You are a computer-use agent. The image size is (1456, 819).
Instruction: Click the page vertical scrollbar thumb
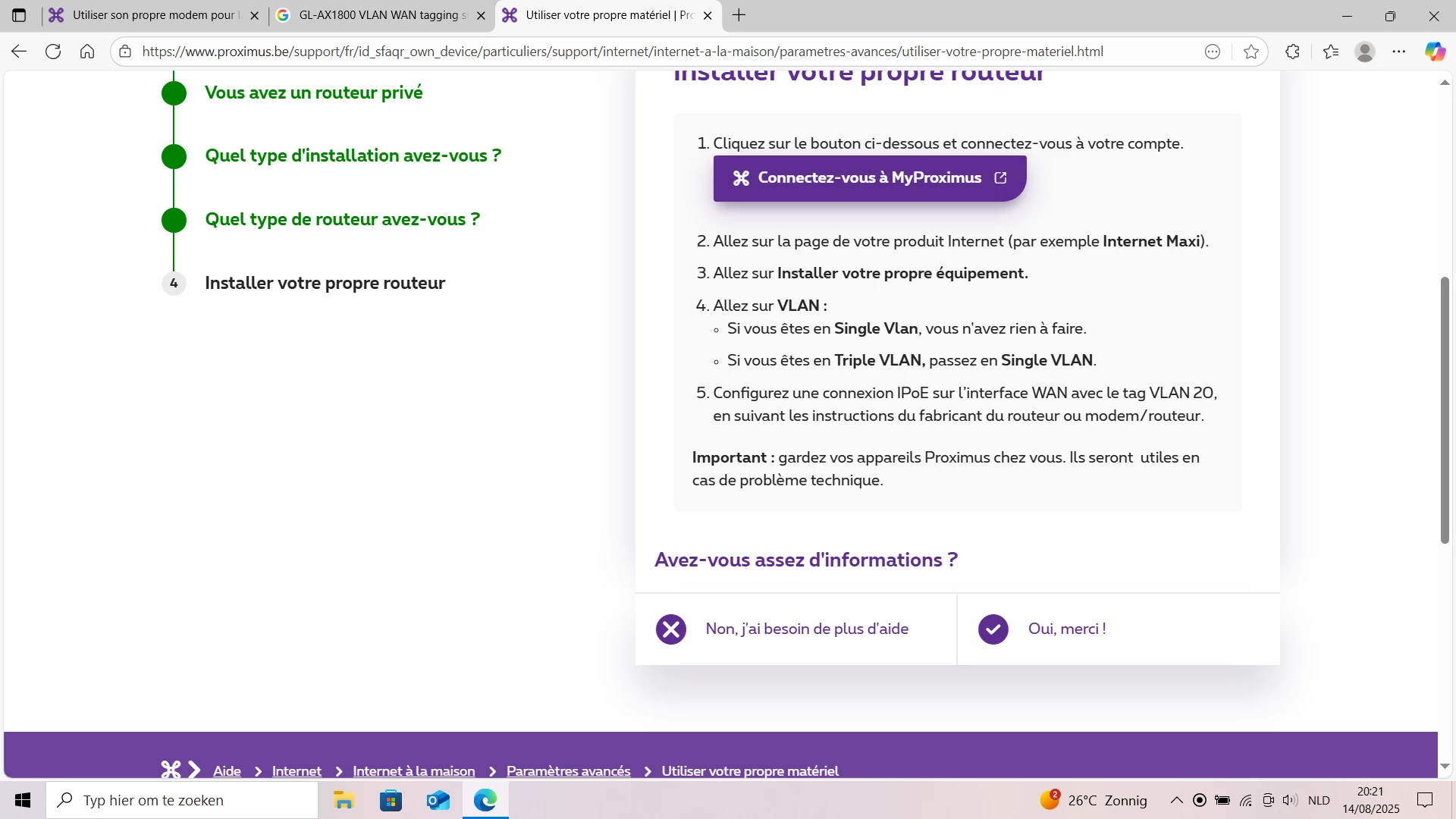pos(1445,409)
